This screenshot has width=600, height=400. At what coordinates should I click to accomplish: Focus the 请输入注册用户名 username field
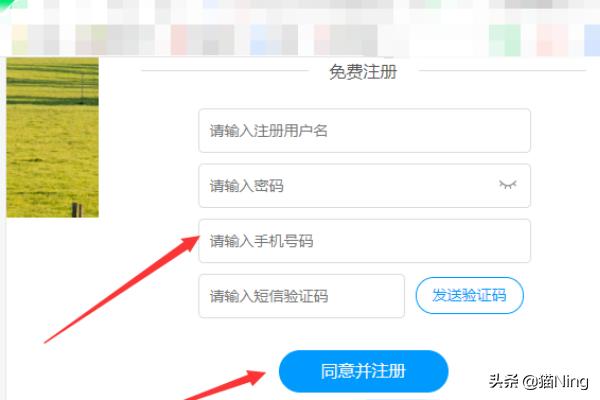click(364, 131)
